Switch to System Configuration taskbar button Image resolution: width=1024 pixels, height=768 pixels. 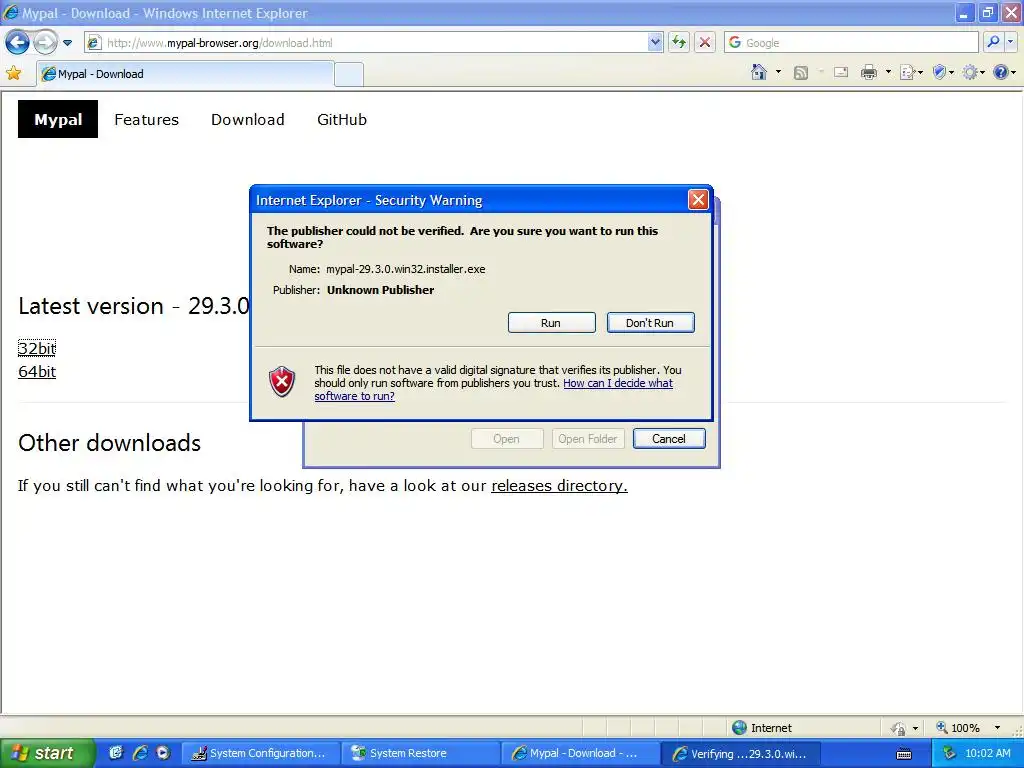tap(260, 754)
